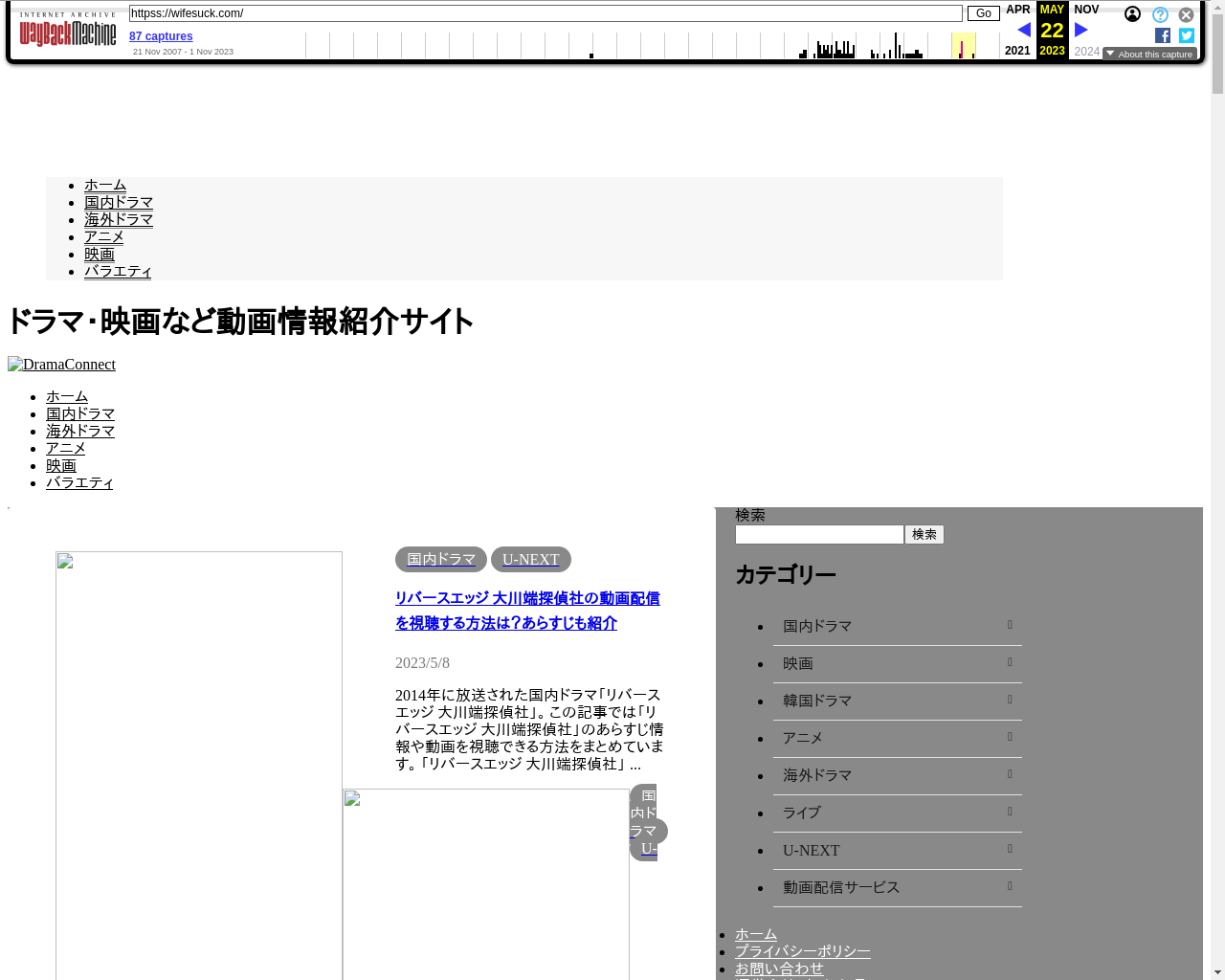Open バラエティ in top navigation menu
Screen dimensions: 1225x980
(118, 272)
